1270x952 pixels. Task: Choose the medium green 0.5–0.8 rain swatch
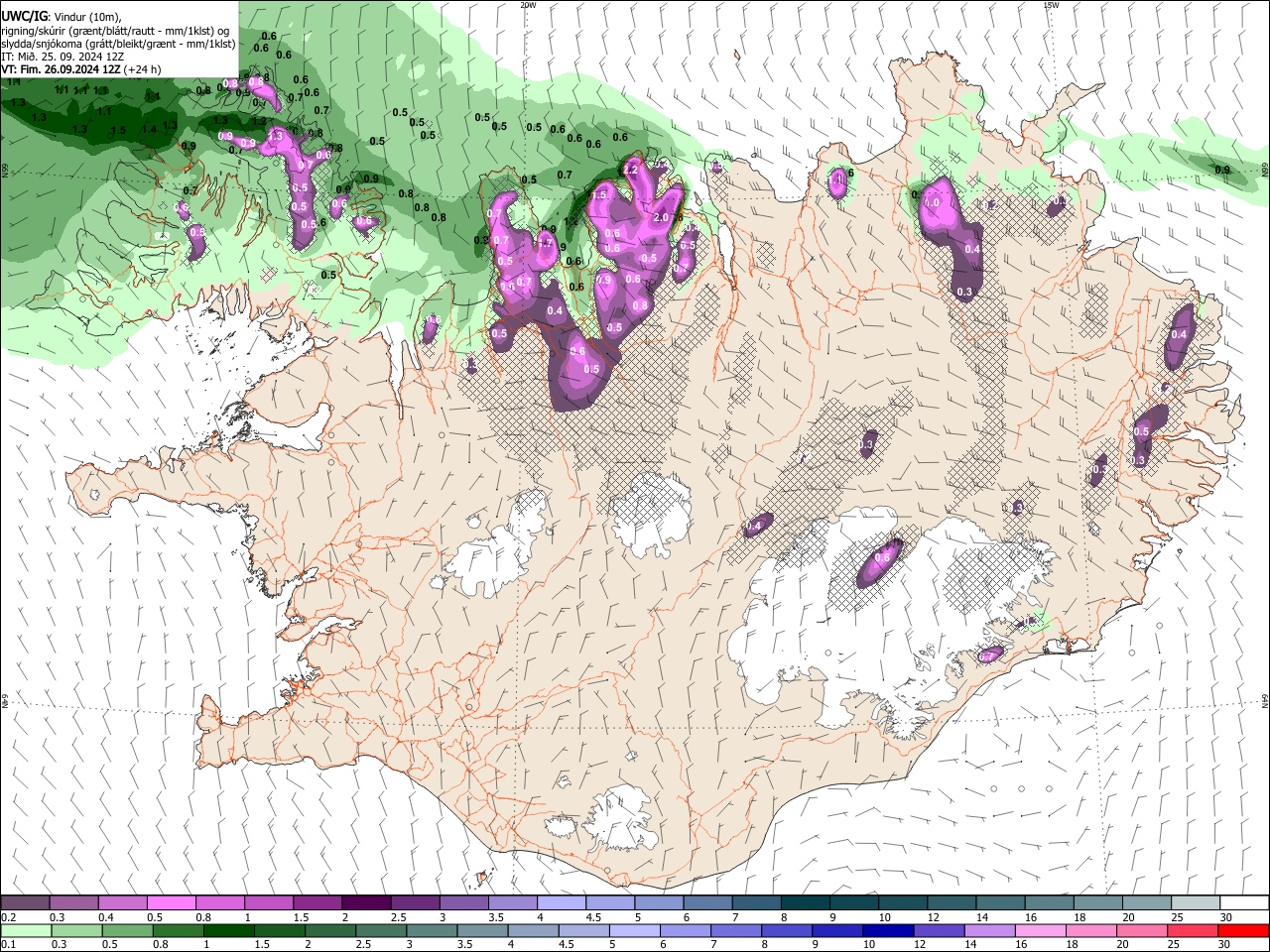click(x=128, y=930)
